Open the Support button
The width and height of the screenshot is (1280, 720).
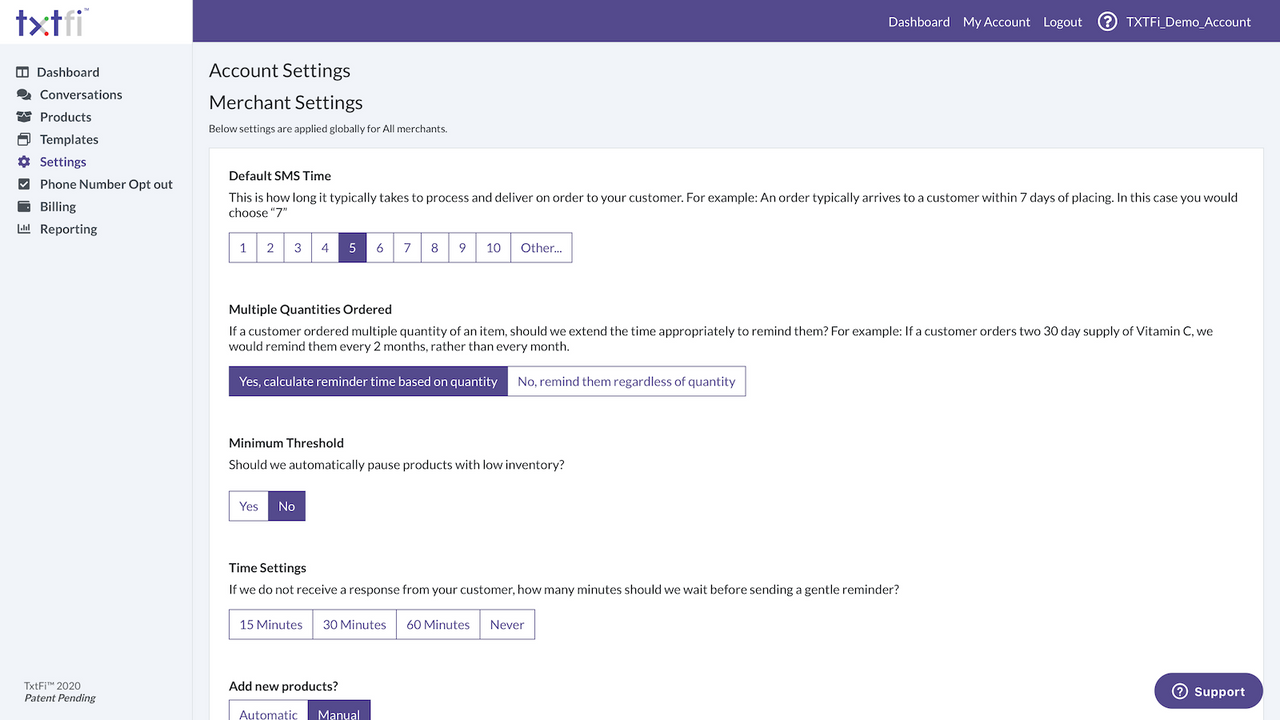(1208, 691)
